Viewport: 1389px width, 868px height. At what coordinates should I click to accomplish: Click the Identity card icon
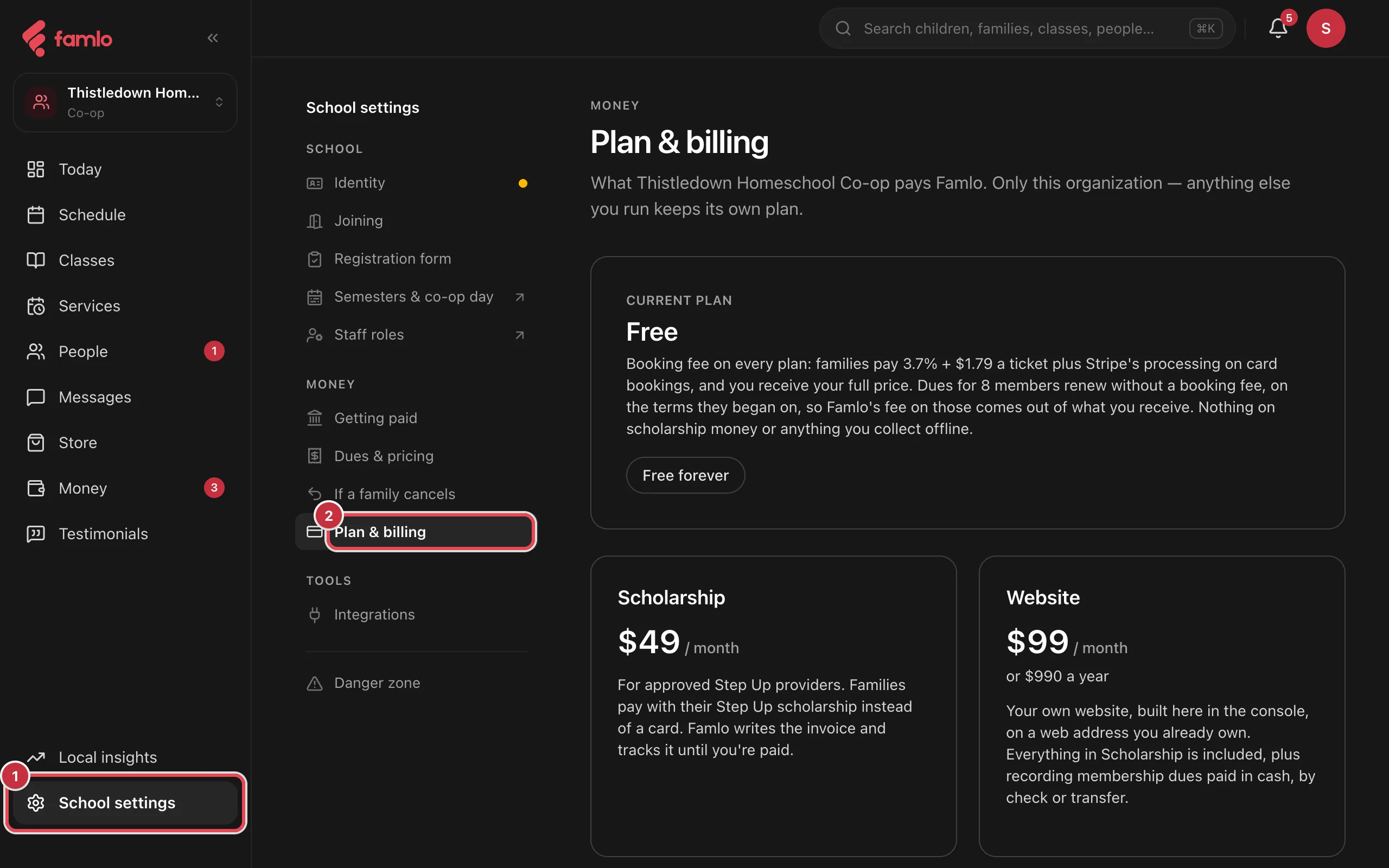coord(315,183)
